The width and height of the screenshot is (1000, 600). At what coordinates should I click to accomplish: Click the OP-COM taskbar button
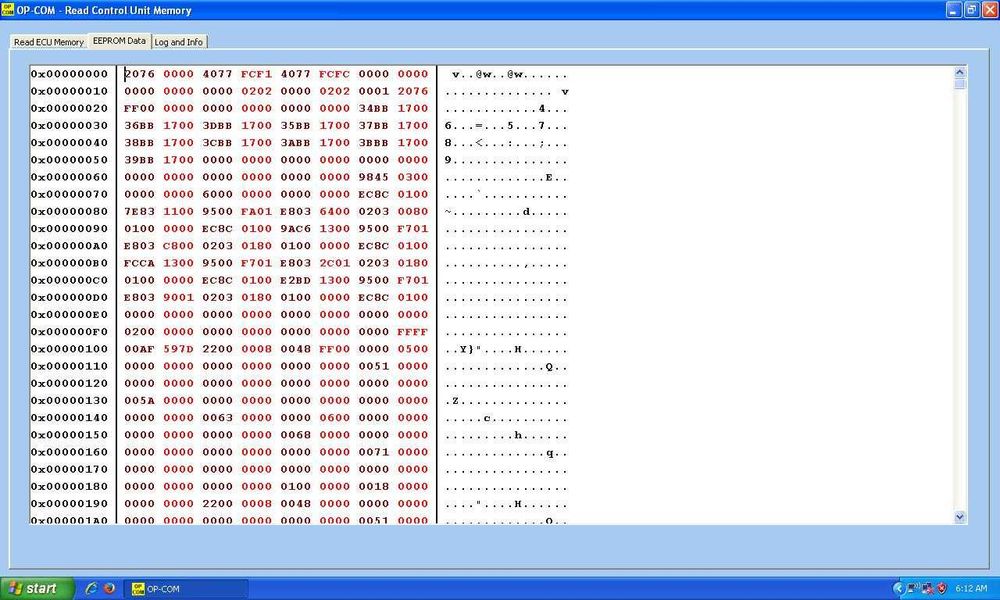coord(186,589)
